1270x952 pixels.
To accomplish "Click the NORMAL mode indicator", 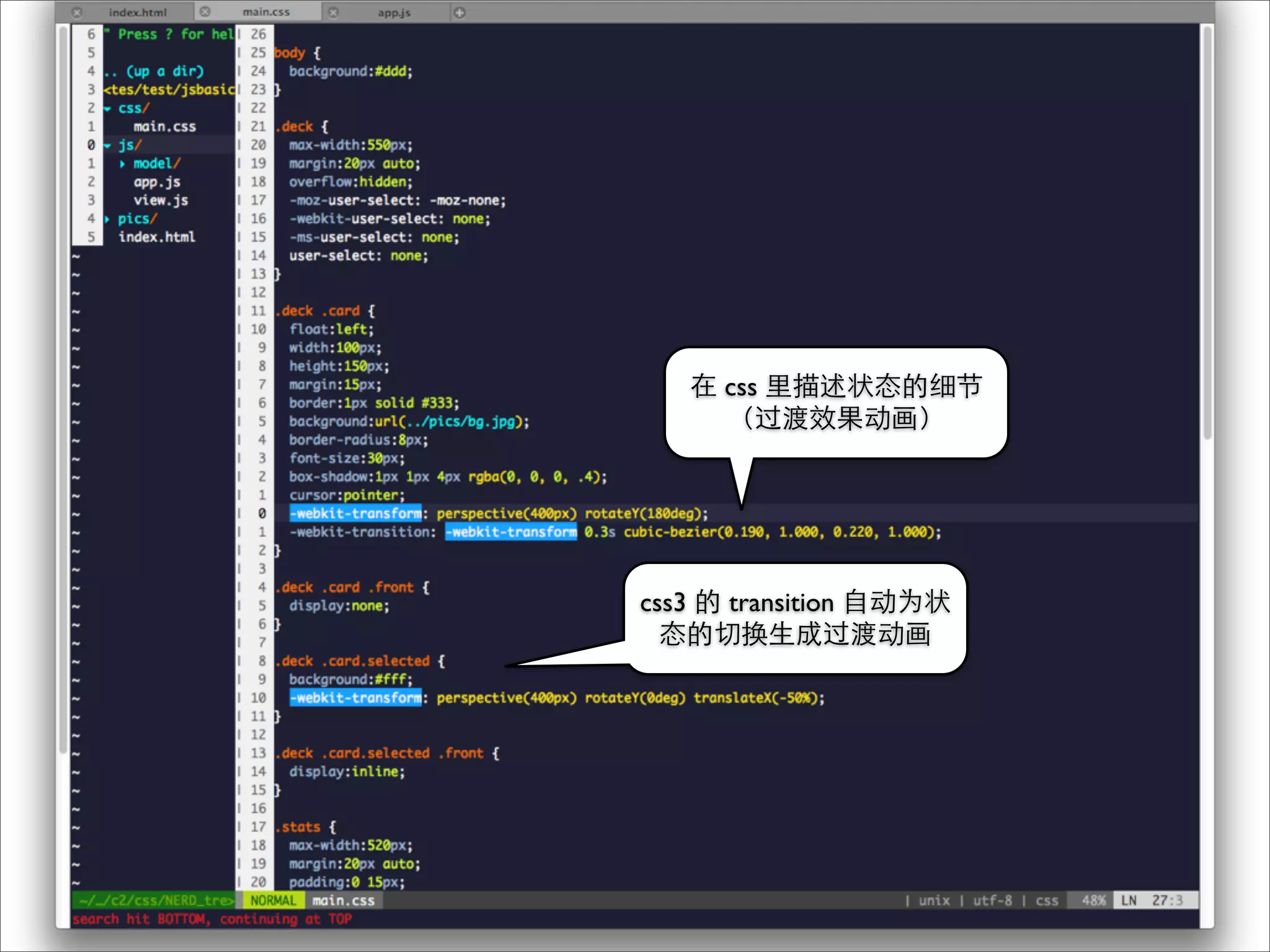I will 273,901.
